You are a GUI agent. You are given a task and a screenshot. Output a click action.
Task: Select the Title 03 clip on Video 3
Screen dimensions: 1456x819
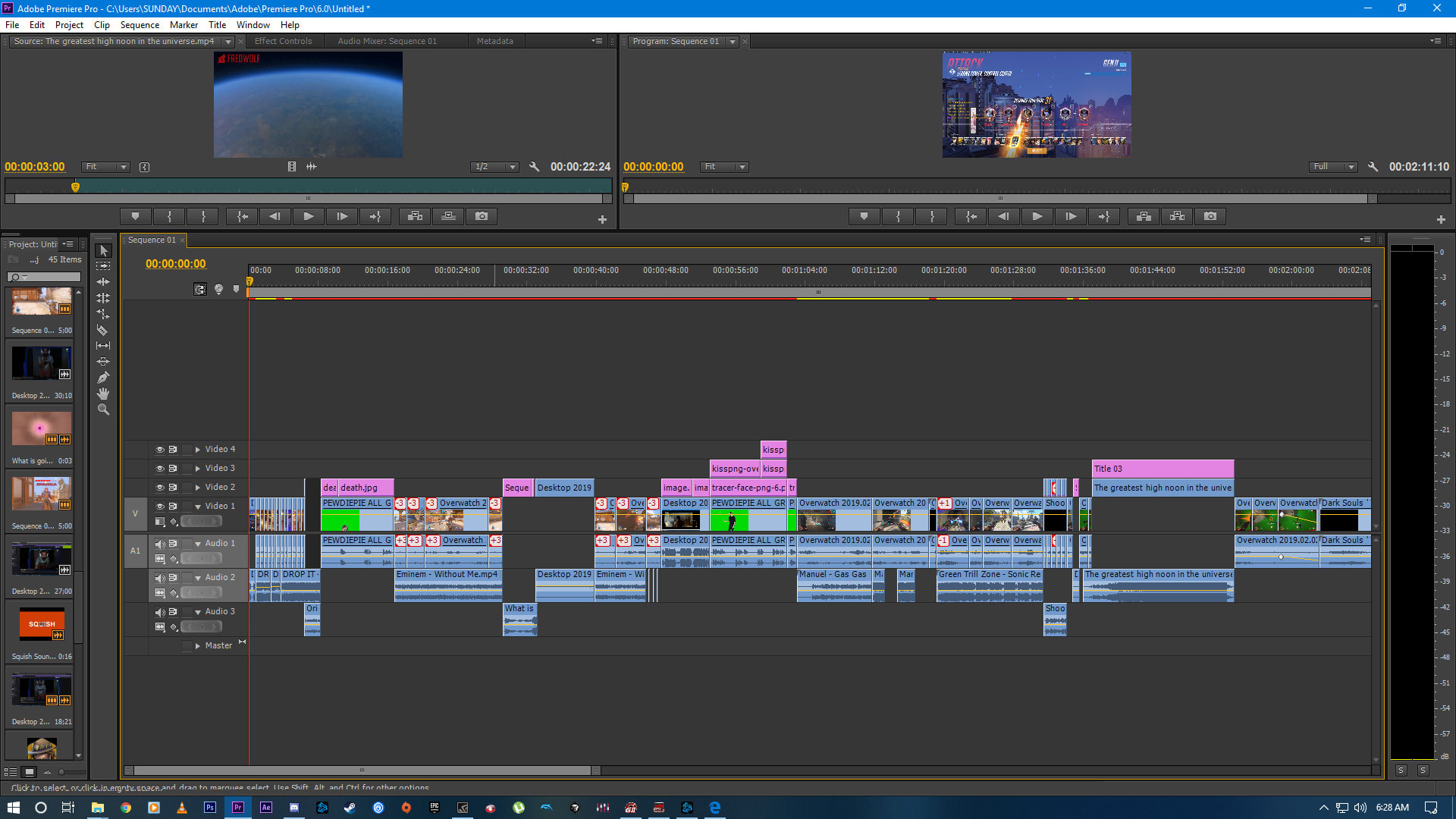[1163, 469]
